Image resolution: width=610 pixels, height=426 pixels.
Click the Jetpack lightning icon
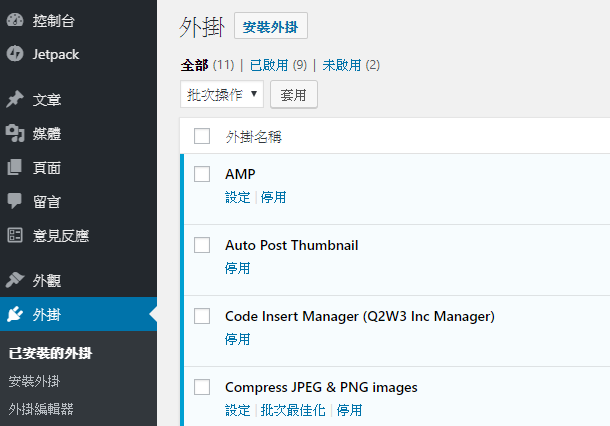(x=15, y=54)
